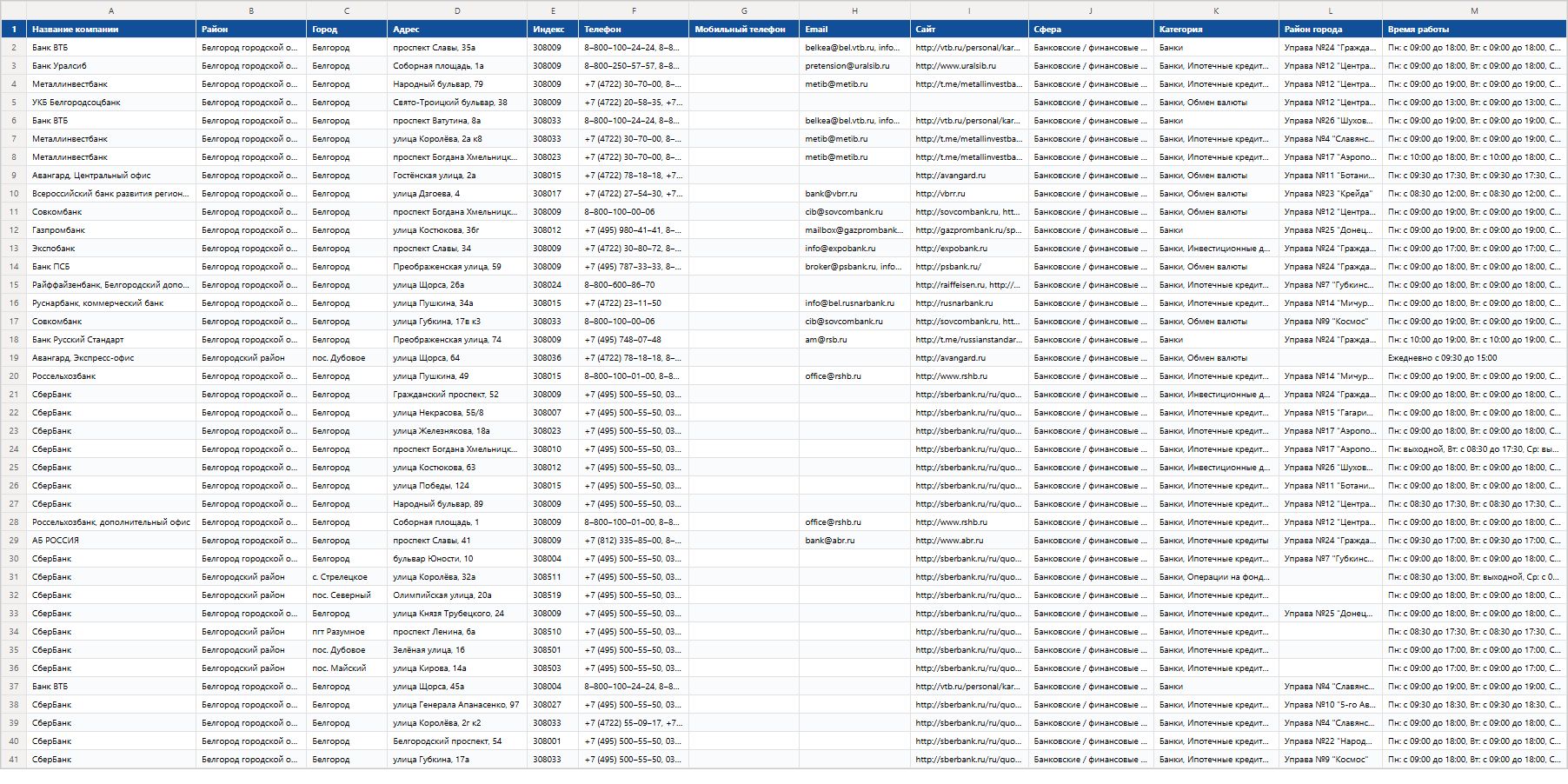
Task: Select the email "am@rsb.ru"
Action: pos(854,340)
